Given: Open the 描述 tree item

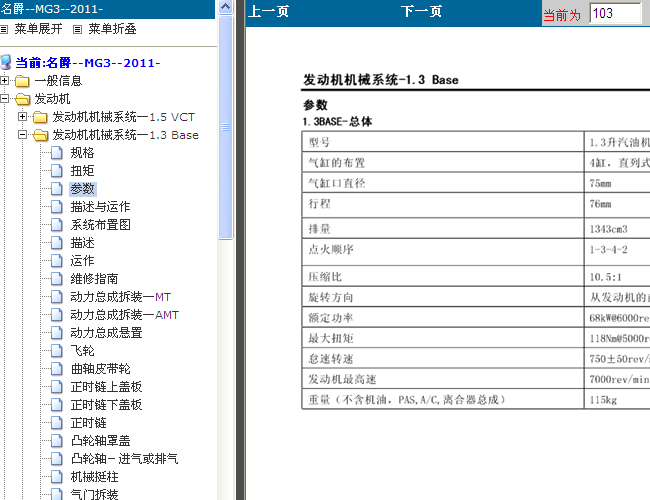Looking at the screenshot, I should pyautogui.click(x=82, y=243).
